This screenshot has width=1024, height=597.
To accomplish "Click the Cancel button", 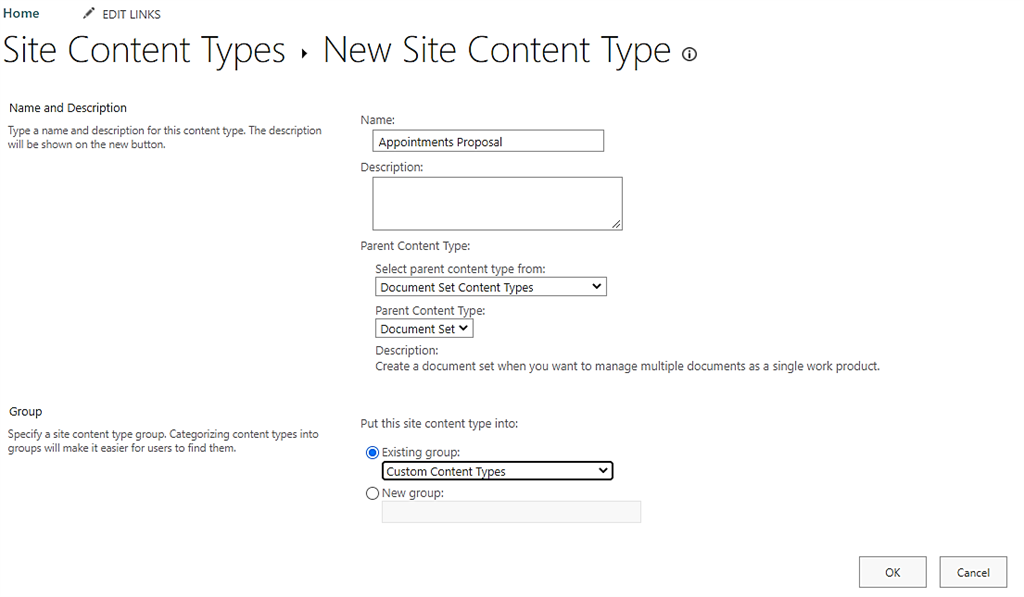I will [x=973, y=571].
